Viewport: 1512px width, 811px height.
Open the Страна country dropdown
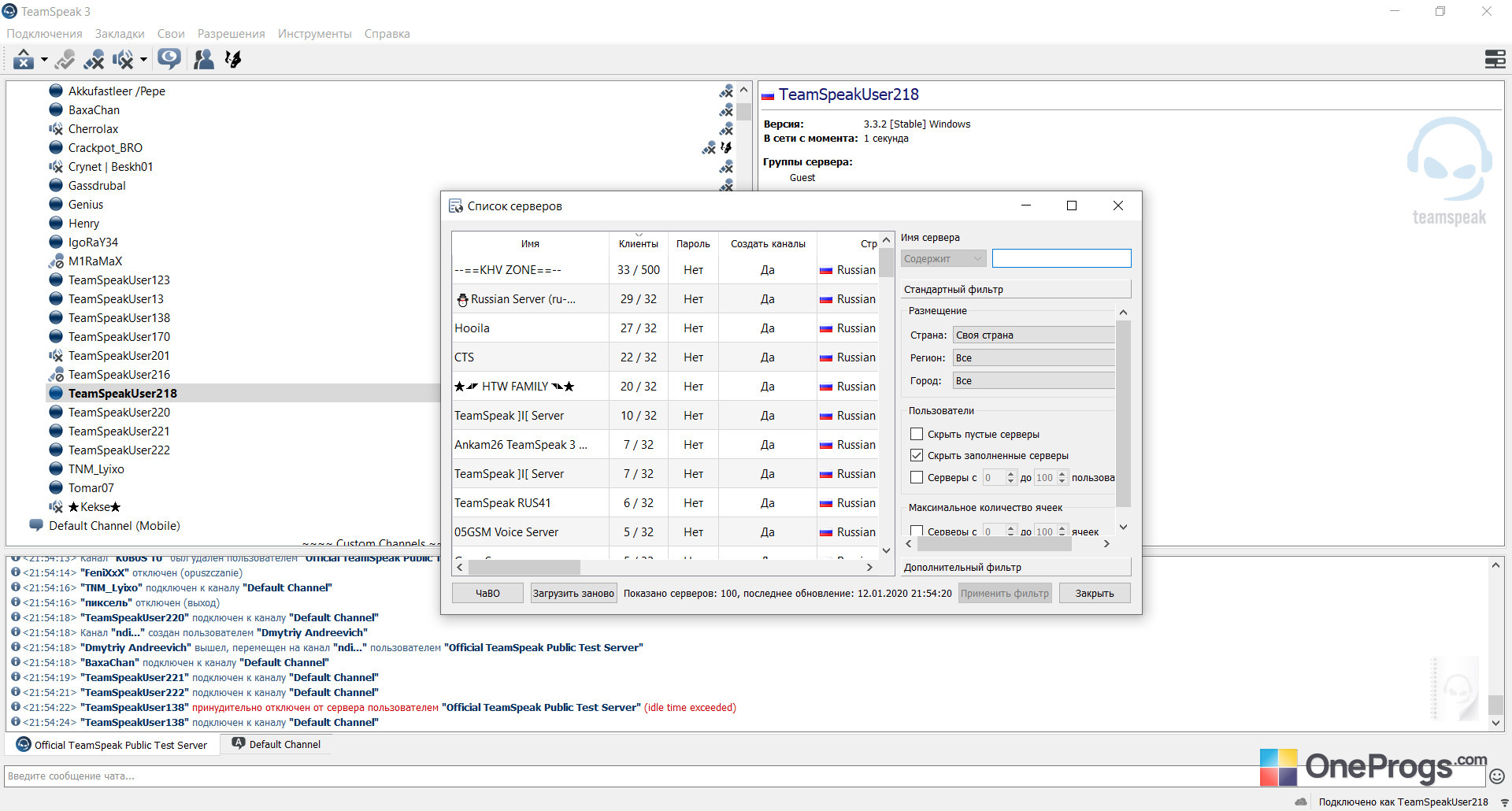1034,335
